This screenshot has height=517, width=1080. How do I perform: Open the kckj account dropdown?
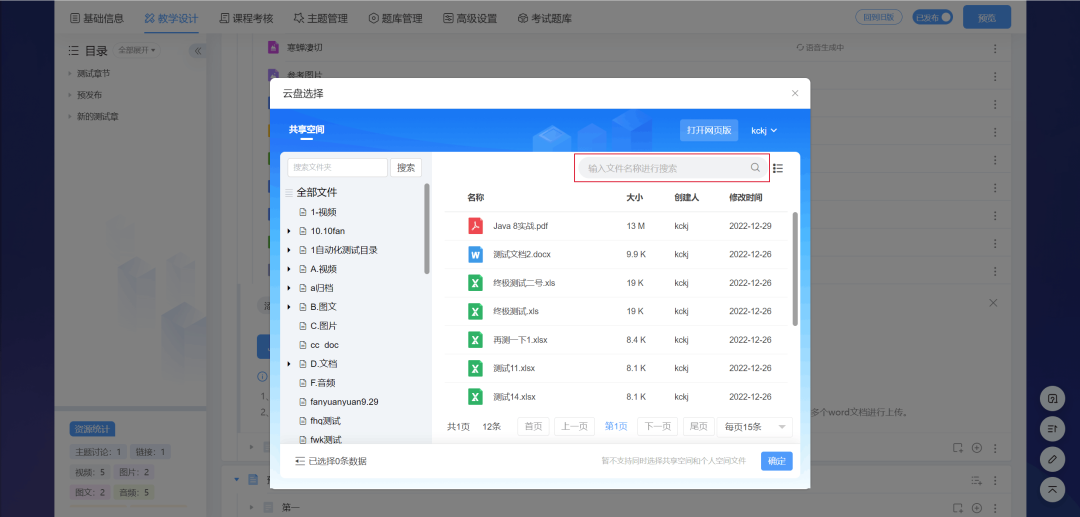pyautogui.click(x=764, y=130)
